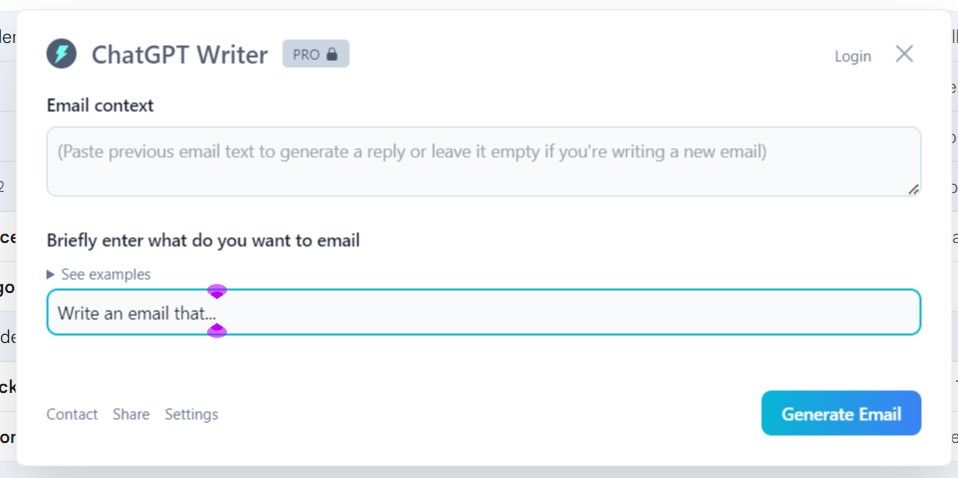Click the 'ChatGPT Writer' title text
The width and height of the screenshot is (958, 478).
click(179, 55)
